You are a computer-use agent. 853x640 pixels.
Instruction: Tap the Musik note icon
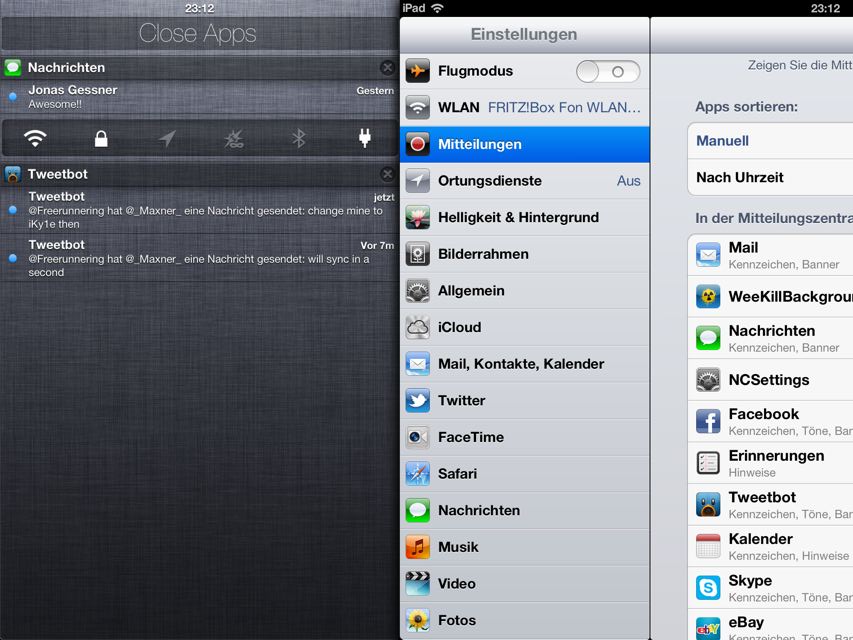click(x=417, y=547)
